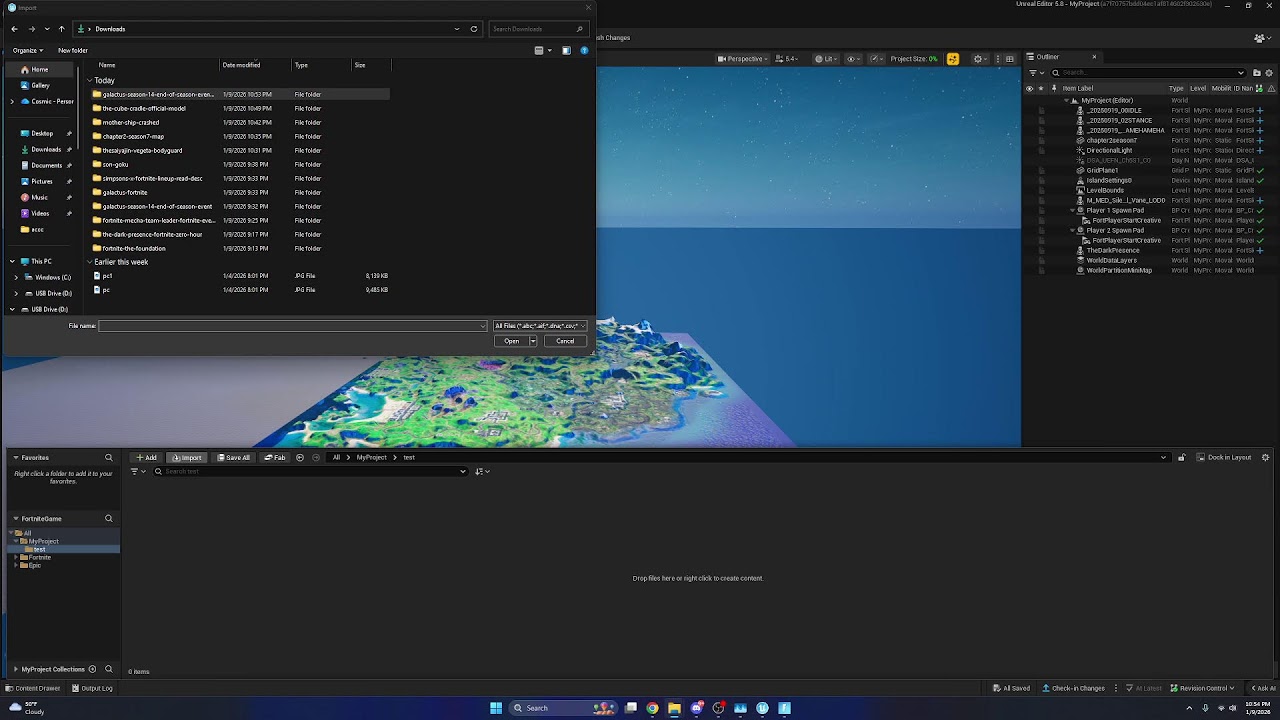Open Home in dialog sidebar

tap(39, 70)
